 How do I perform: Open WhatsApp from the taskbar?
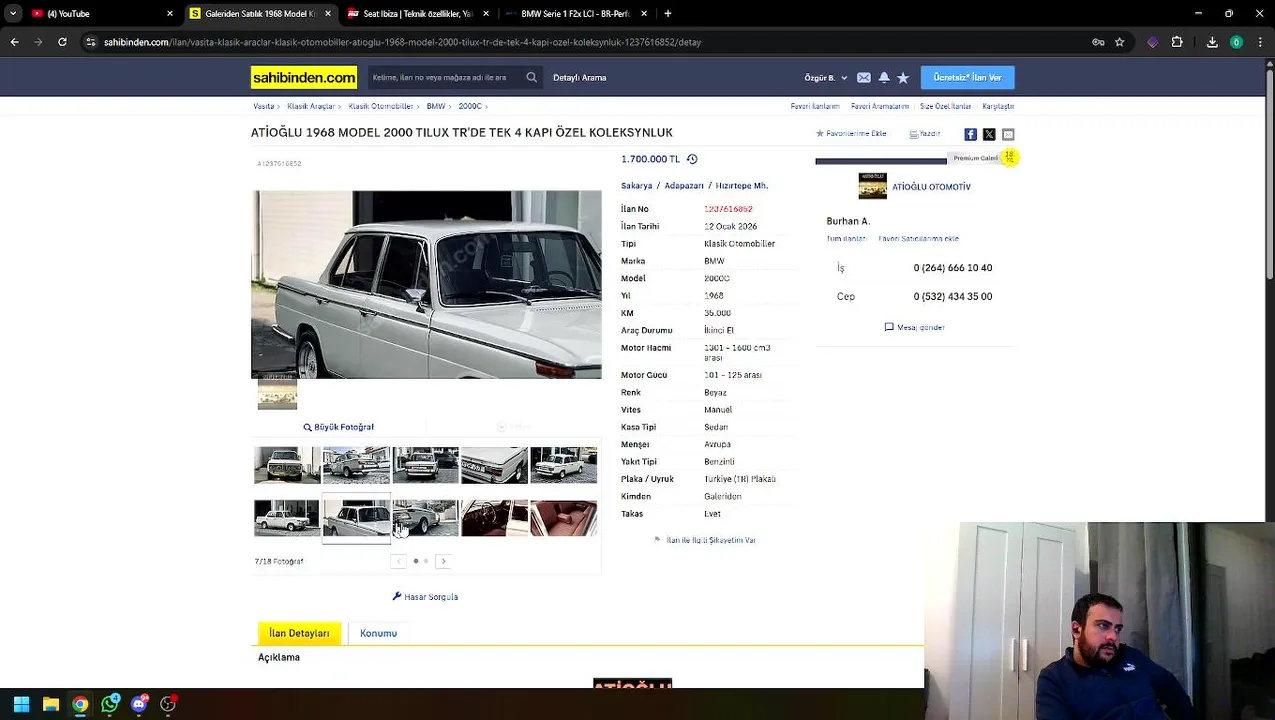click(x=110, y=704)
